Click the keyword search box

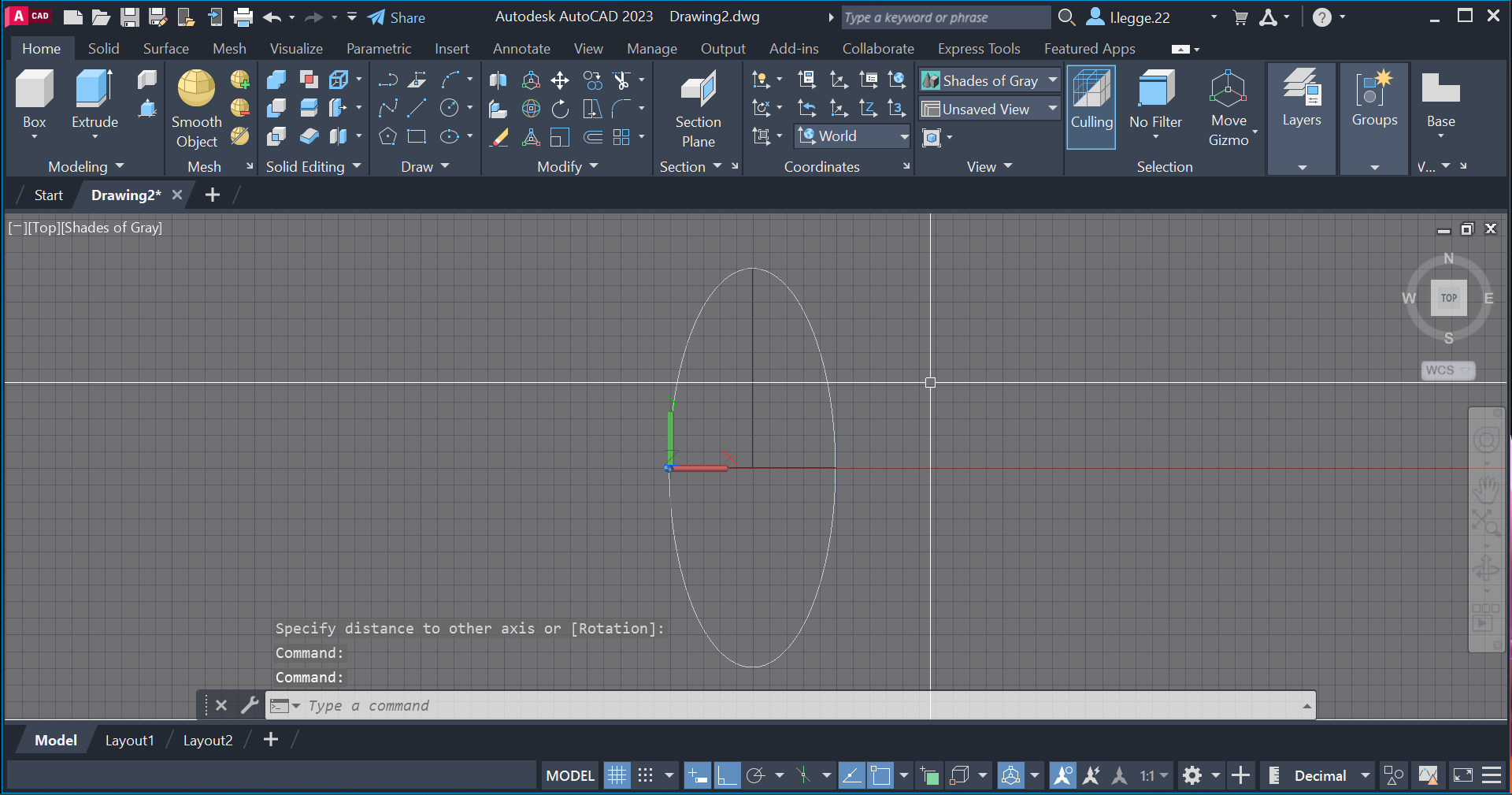point(945,17)
